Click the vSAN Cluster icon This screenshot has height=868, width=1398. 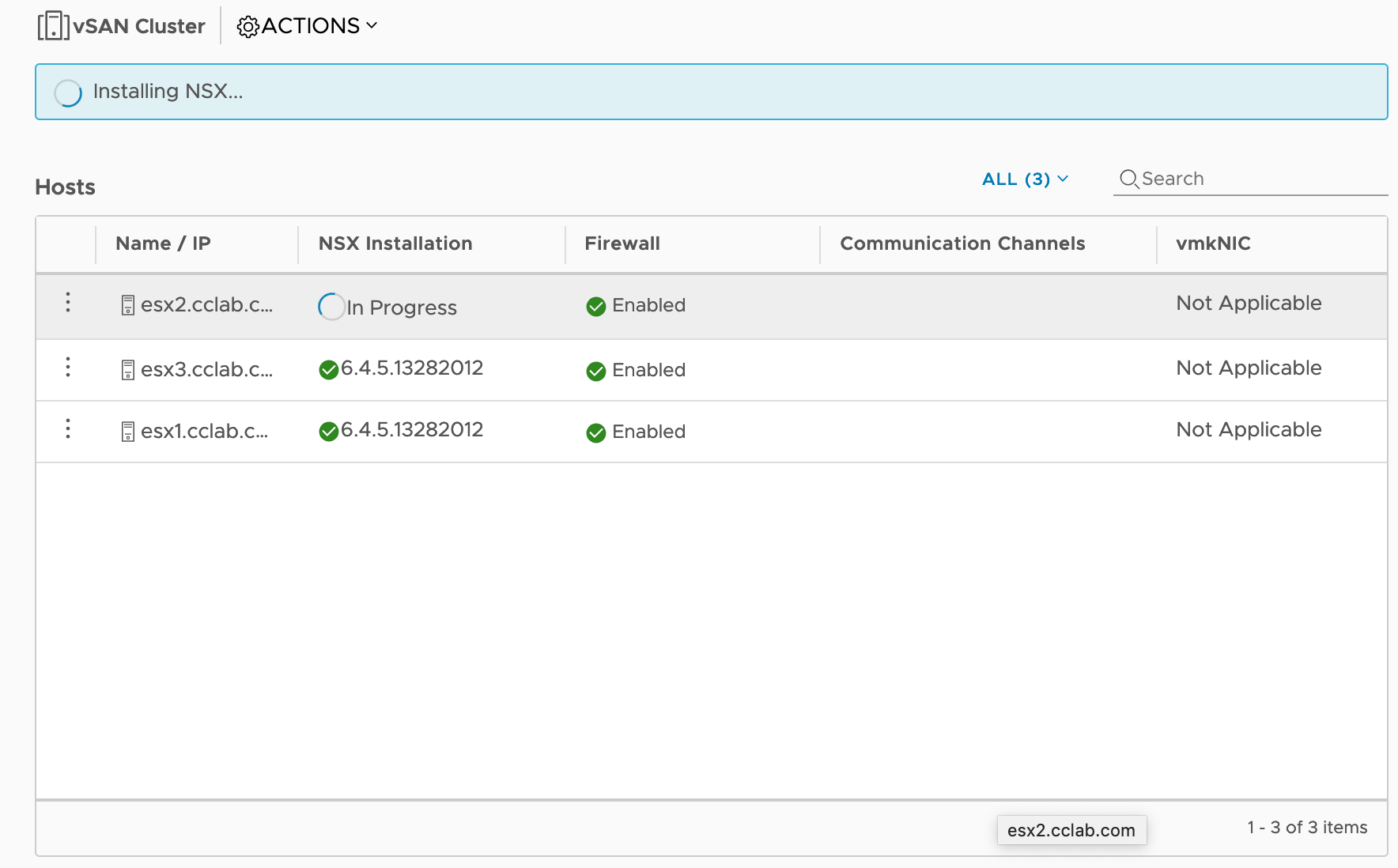click(53, 25)
